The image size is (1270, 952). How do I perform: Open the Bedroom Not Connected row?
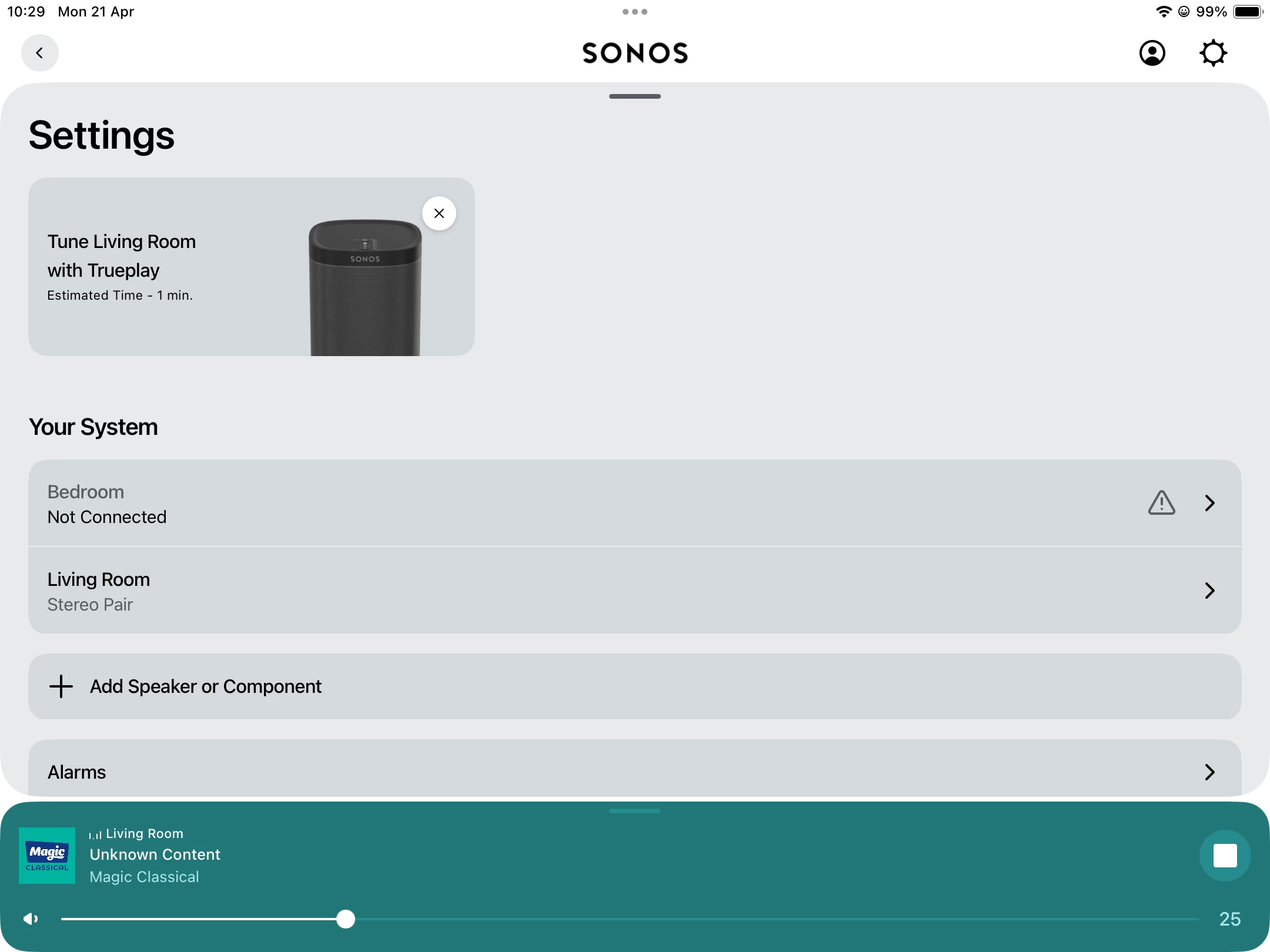635,504
